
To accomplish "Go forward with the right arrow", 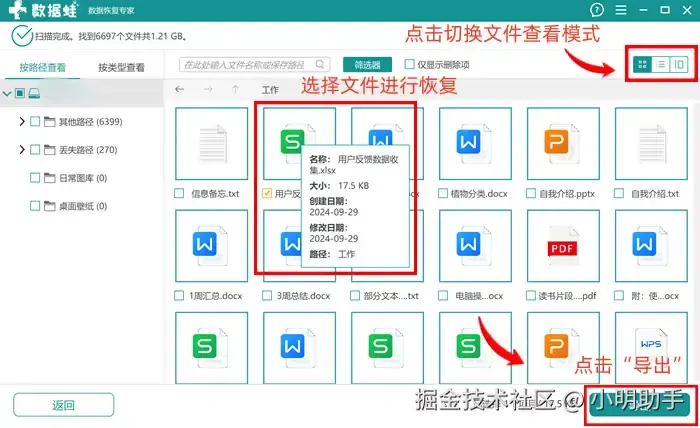I will 208,89.
